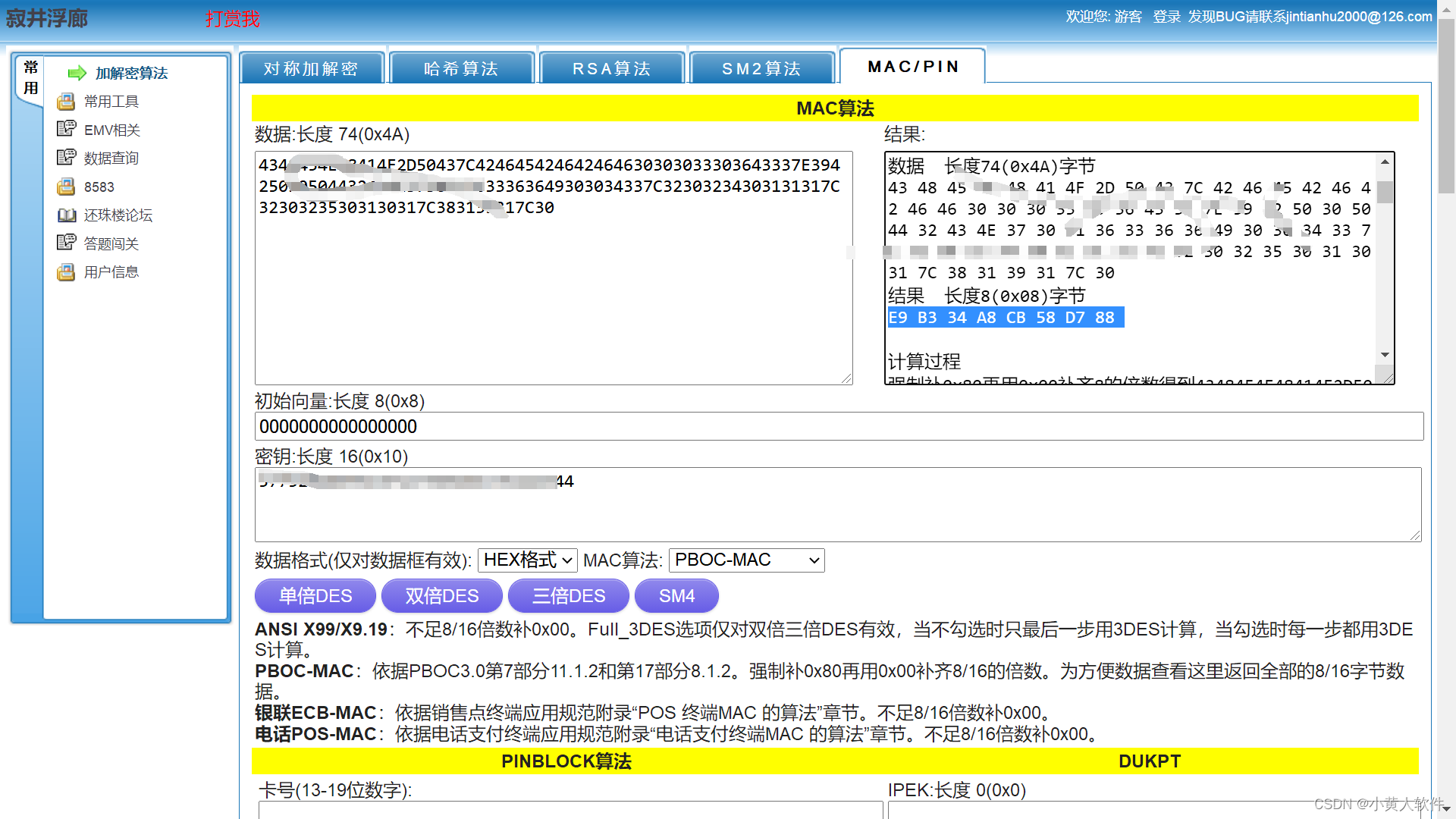This screenshot has width=1456, height=819.
Task: Open the MAC算法 PBOC-MAC dropdown
Action: (x=747, y=560)
